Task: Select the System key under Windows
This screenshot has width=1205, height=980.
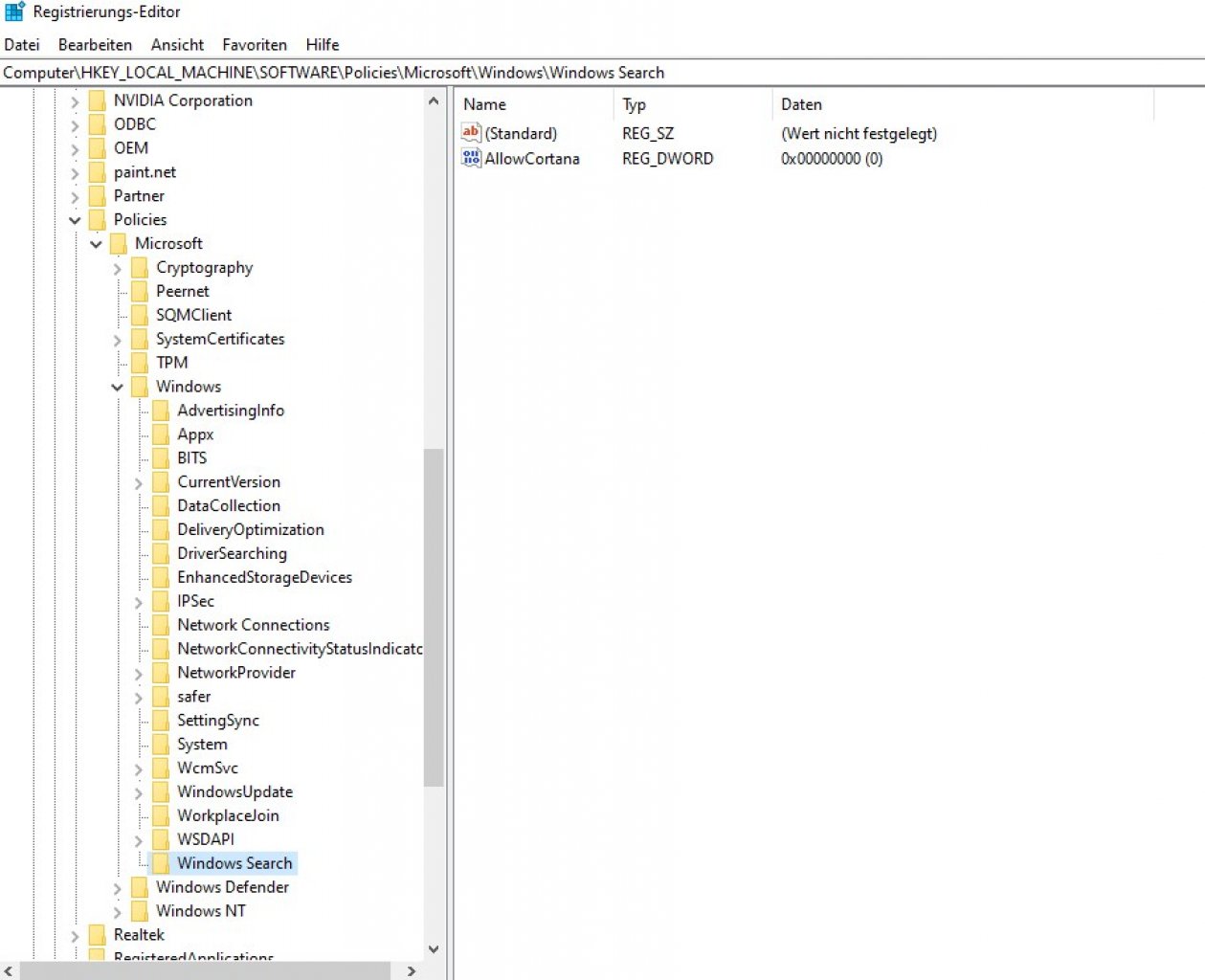Action: pyautogui.click(x=202, y=745)
